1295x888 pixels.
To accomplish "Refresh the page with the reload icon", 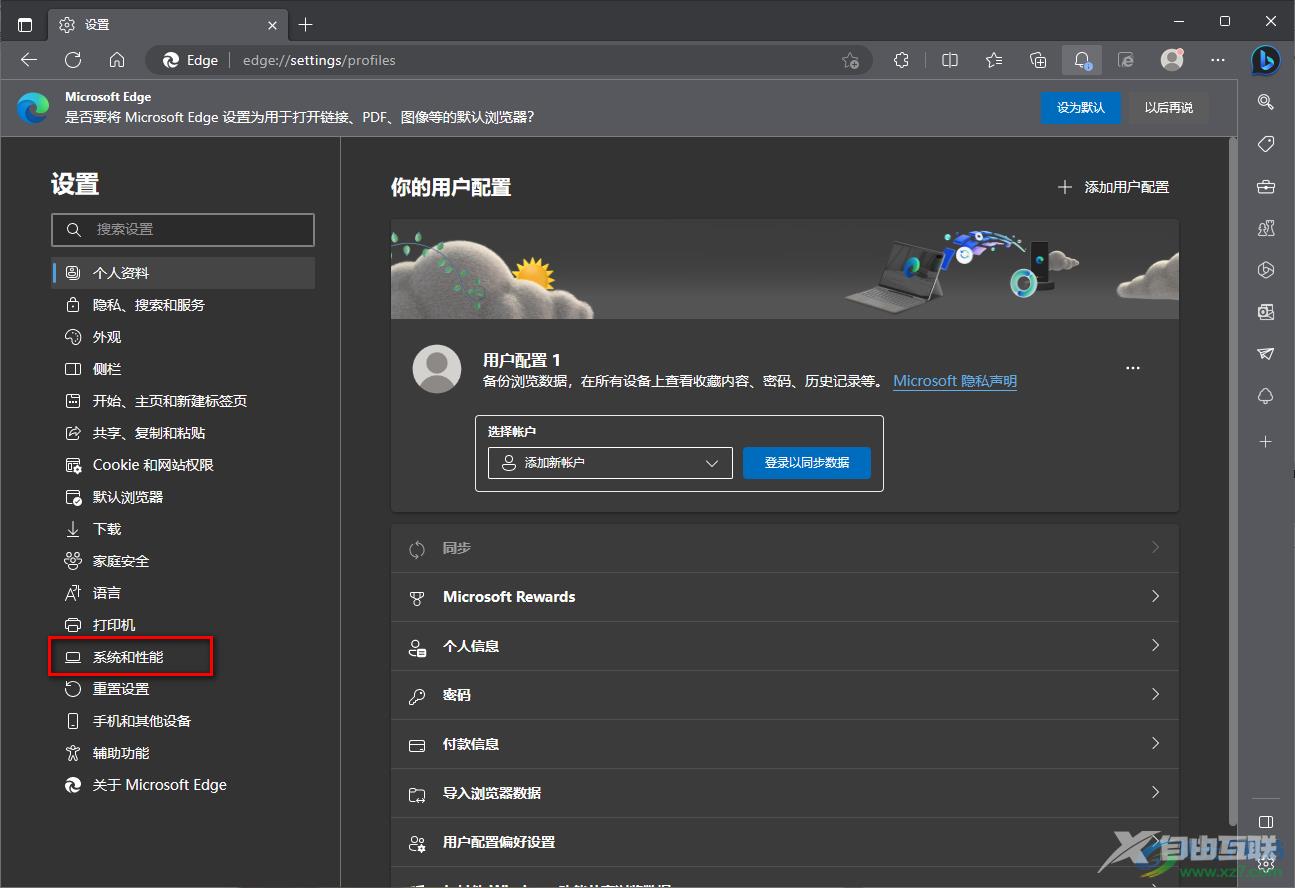I will click(x=73, y=60).
